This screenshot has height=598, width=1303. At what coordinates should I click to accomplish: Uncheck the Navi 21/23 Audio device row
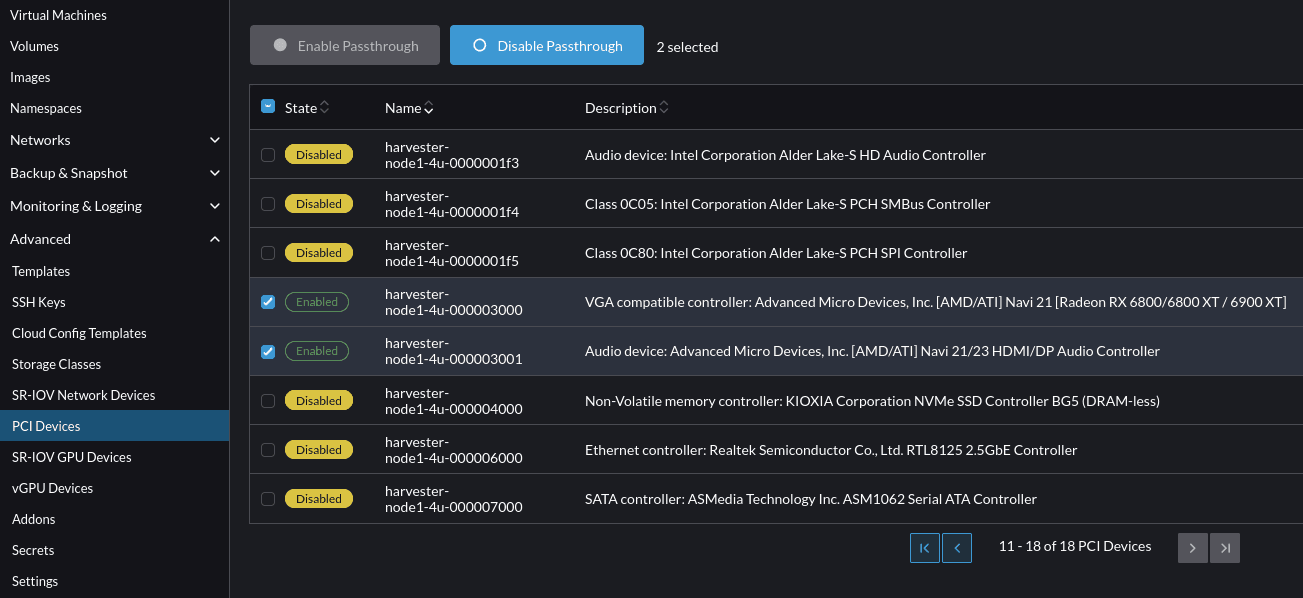[268, 351]
